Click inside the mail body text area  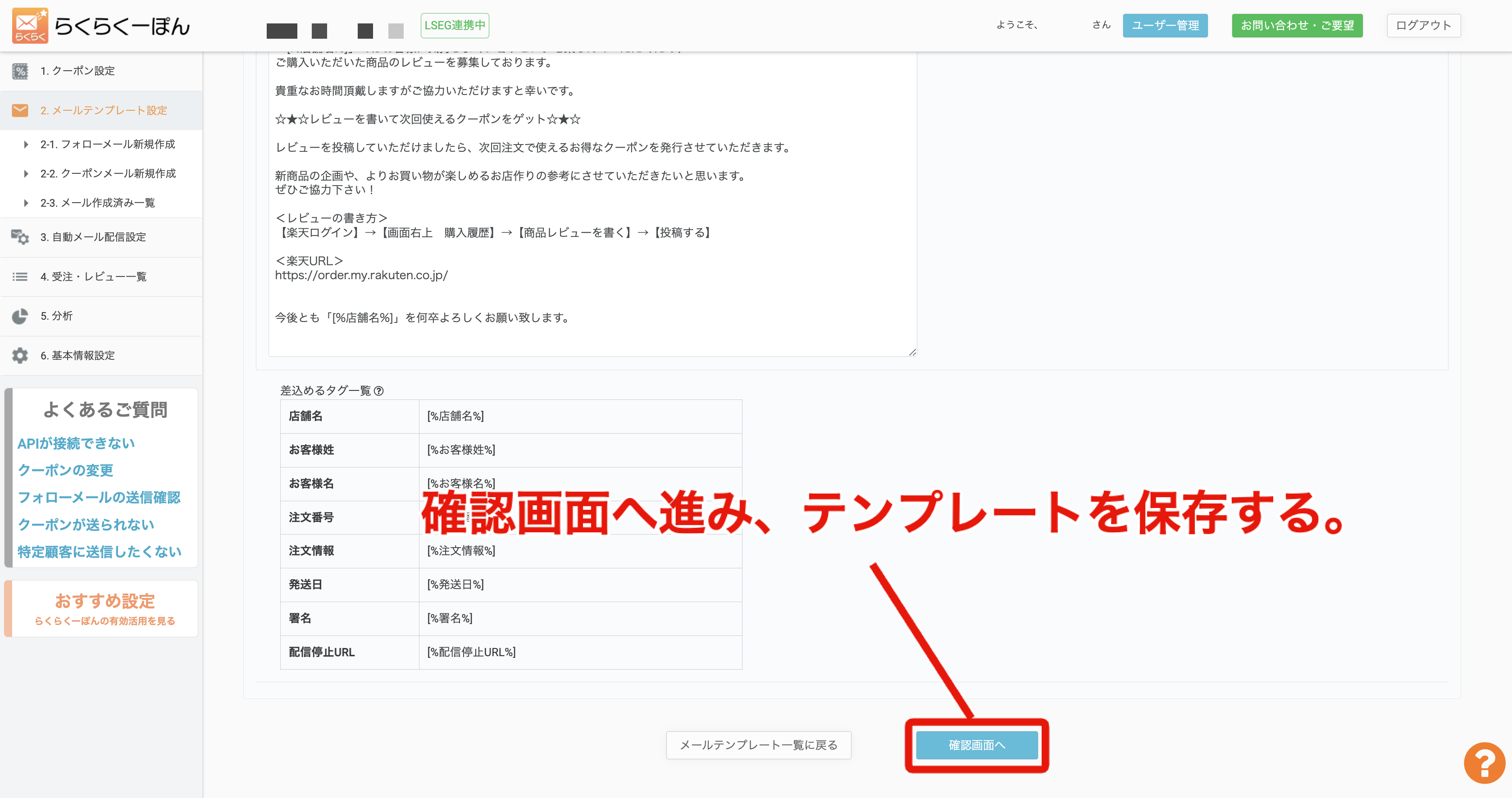pos(592,204)
